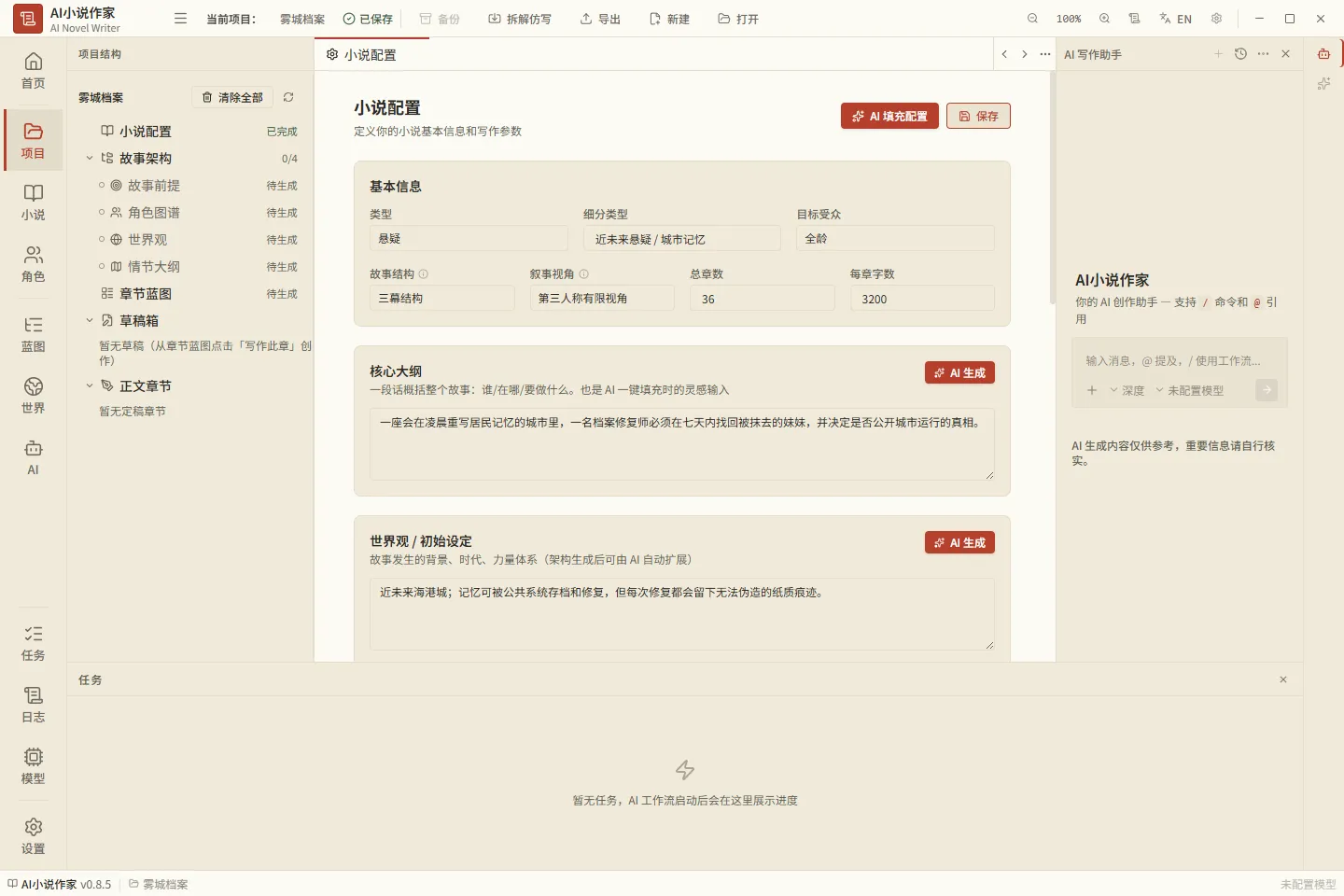Collapse the 正文章节 tree node
Image resolution: width=1344 pixels, height=896 pixels.
tap(90, 385)
